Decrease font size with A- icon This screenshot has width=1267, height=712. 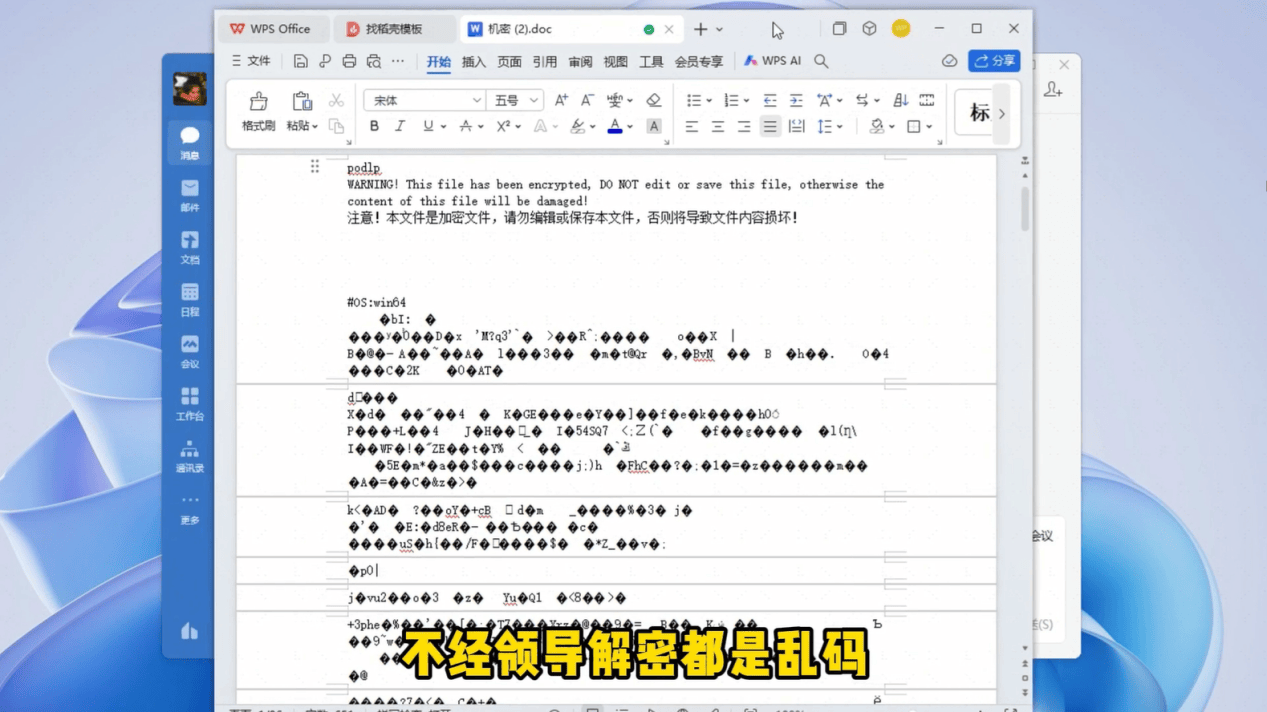click(587, 100)
